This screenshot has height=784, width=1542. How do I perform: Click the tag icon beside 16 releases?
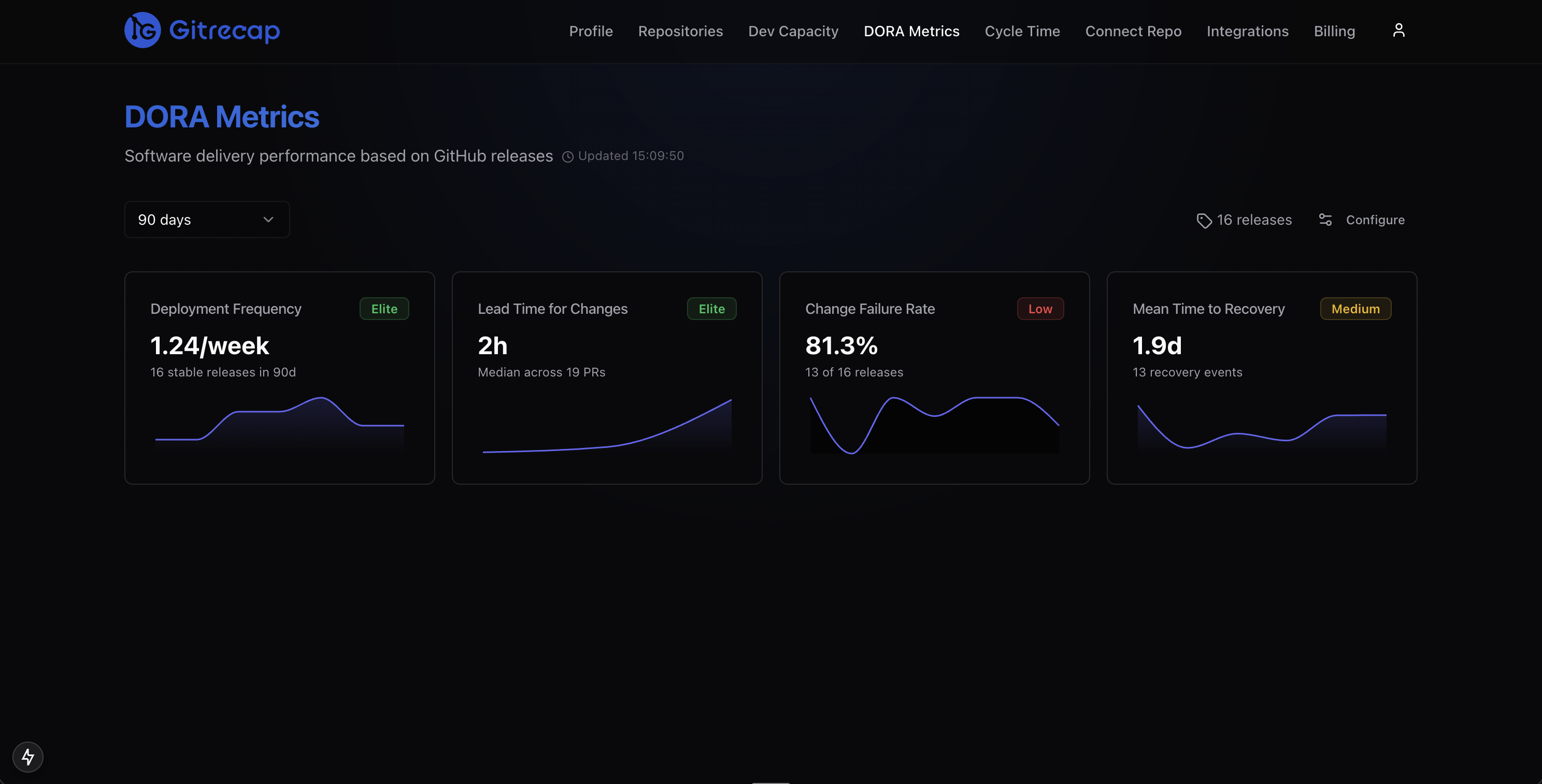tap(1204, 220)
